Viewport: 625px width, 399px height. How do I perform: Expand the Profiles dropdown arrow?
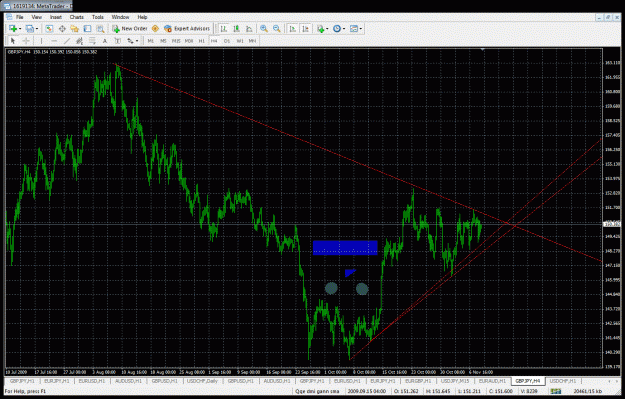point(37,29)
